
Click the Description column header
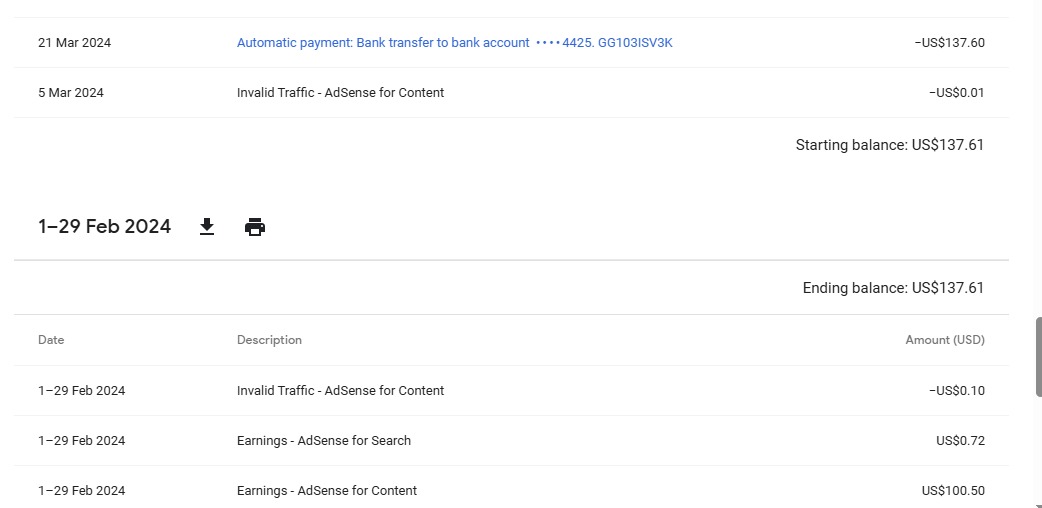269,340
